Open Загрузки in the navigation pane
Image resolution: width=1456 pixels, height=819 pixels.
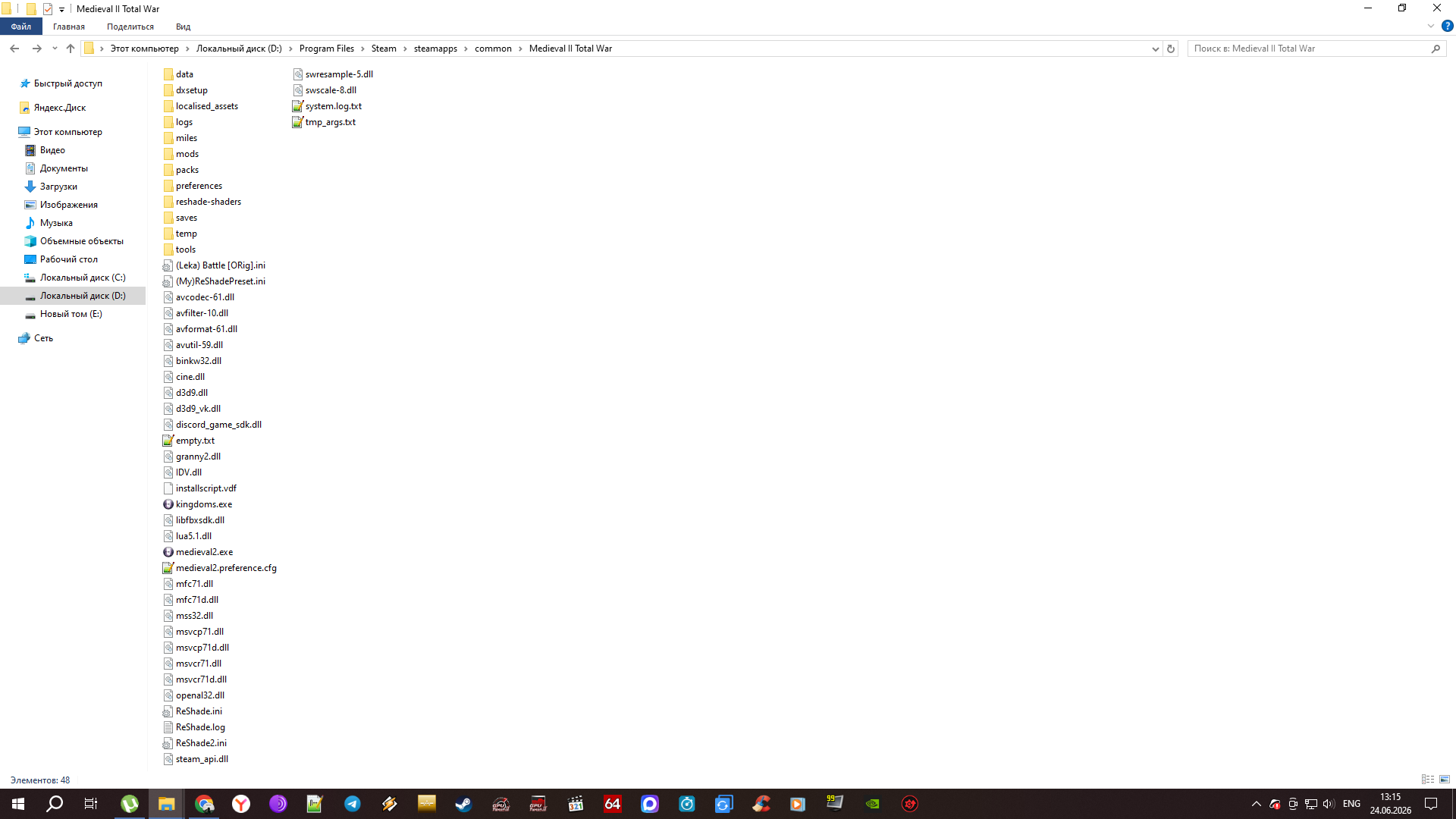(58, 187)
